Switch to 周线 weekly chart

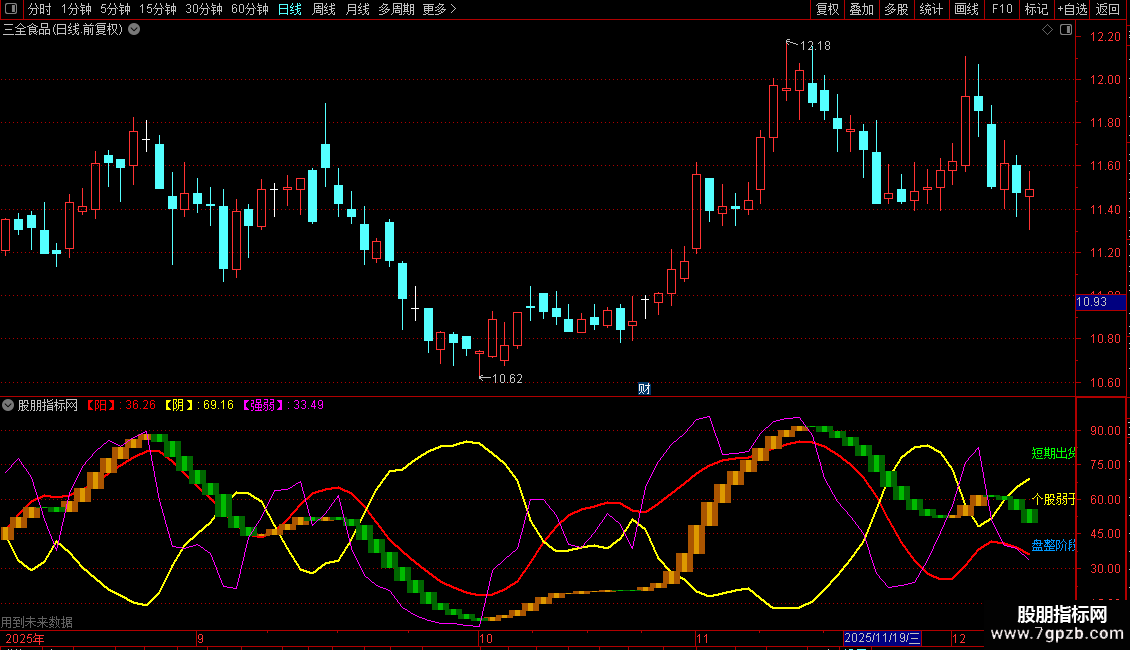point(324,9)
